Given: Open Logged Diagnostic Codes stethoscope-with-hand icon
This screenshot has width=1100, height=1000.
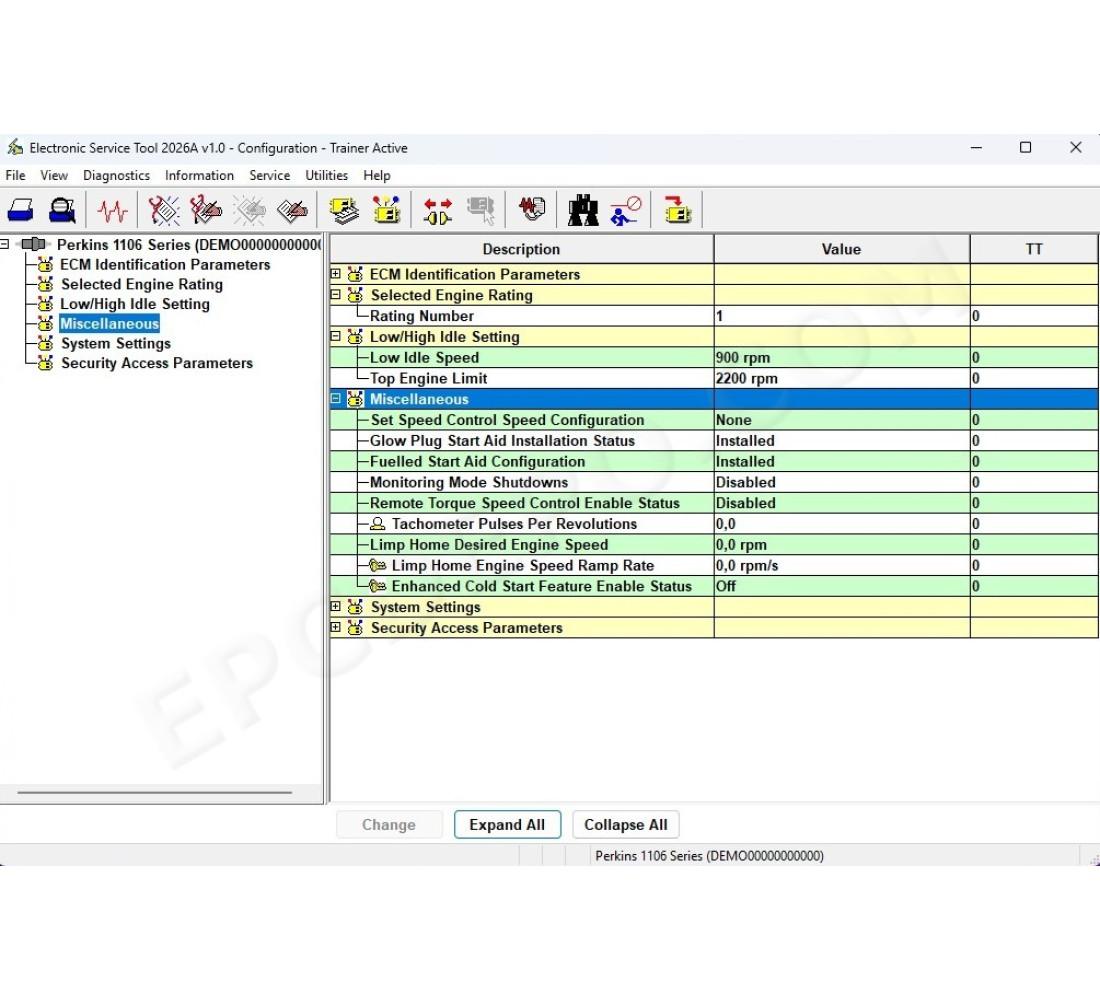Looking at the screenshot, I should click(x=206, y=210).
